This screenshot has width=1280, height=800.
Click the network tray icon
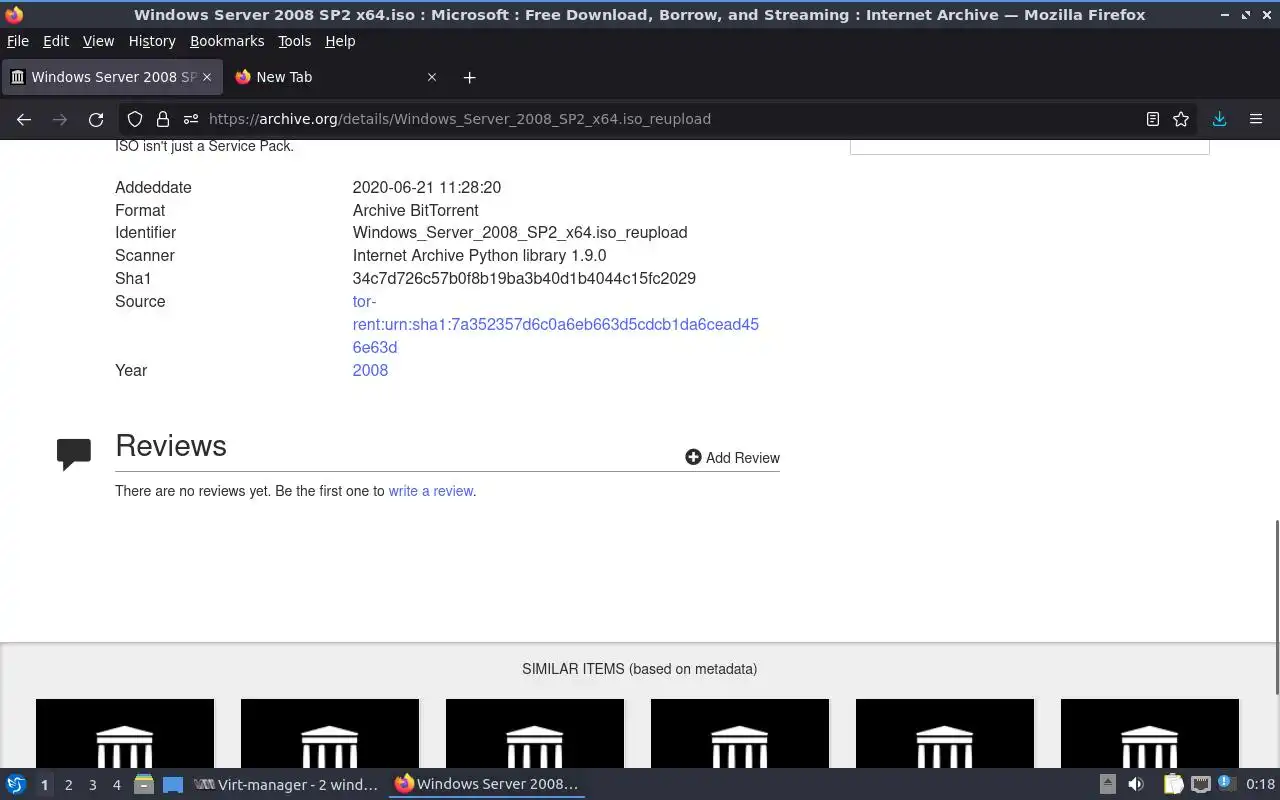point(1201,784)
